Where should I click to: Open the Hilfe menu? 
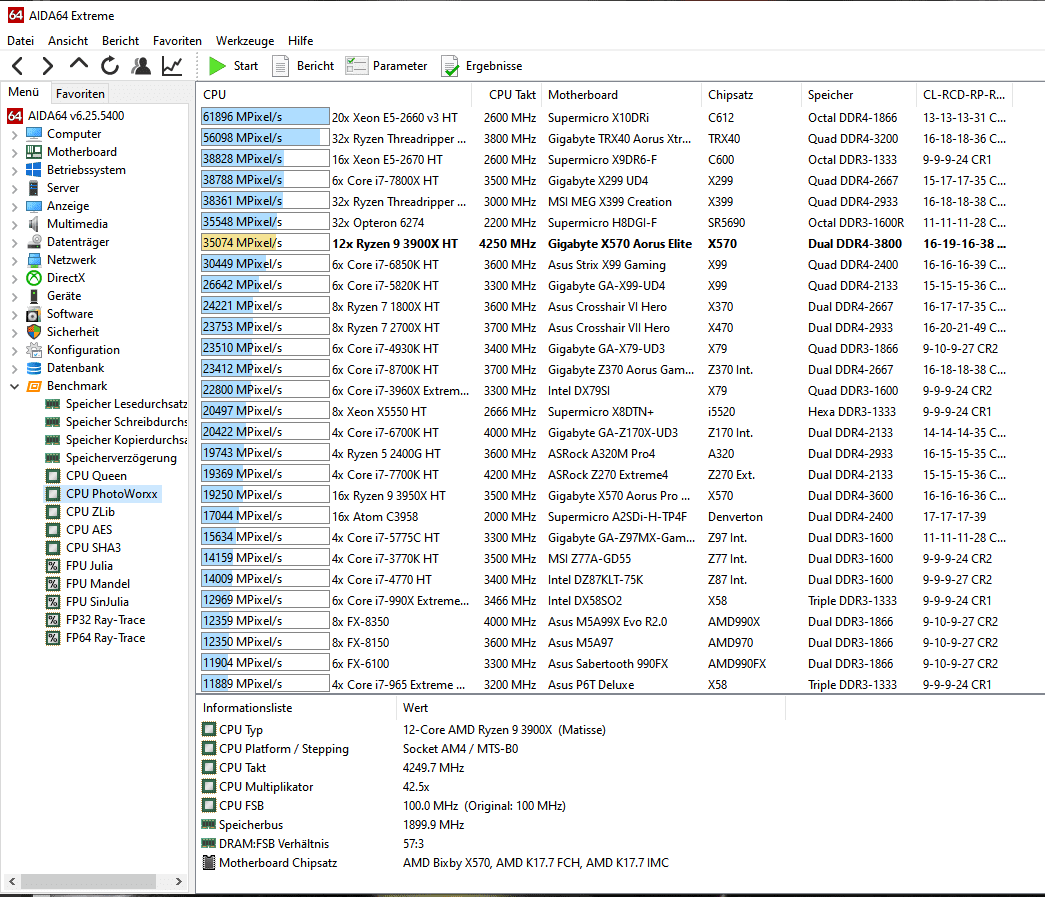(x=301, y=41)
